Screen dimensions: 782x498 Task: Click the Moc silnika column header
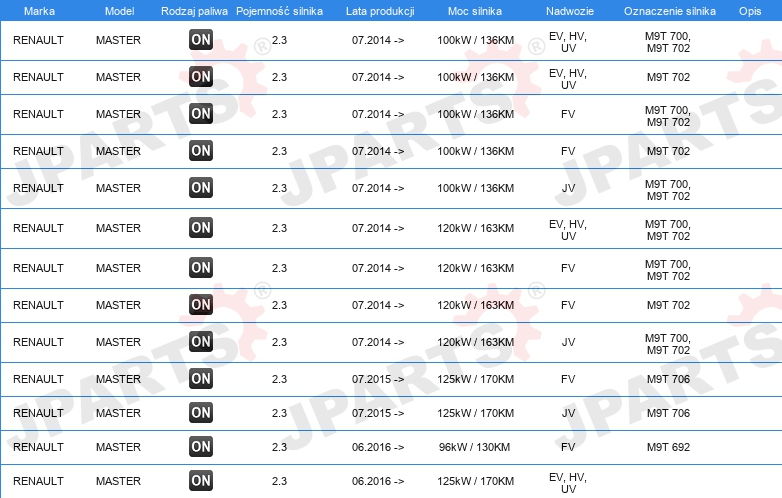pos(475,11)
